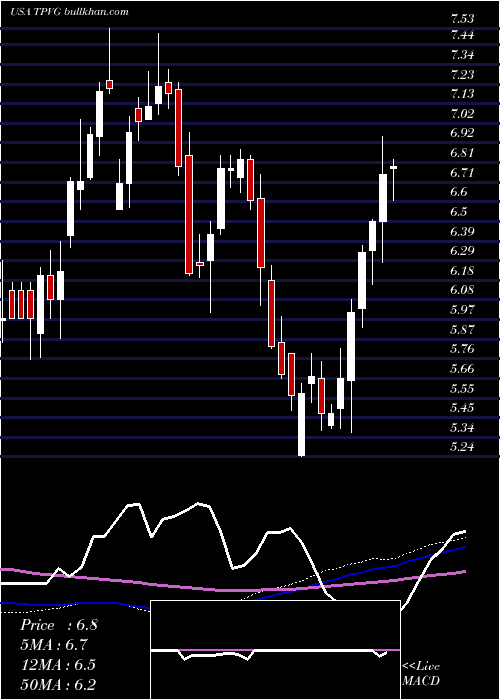Click the 6.39 price axis label
This screenshot has height=700, width=500.
point(462,231)
